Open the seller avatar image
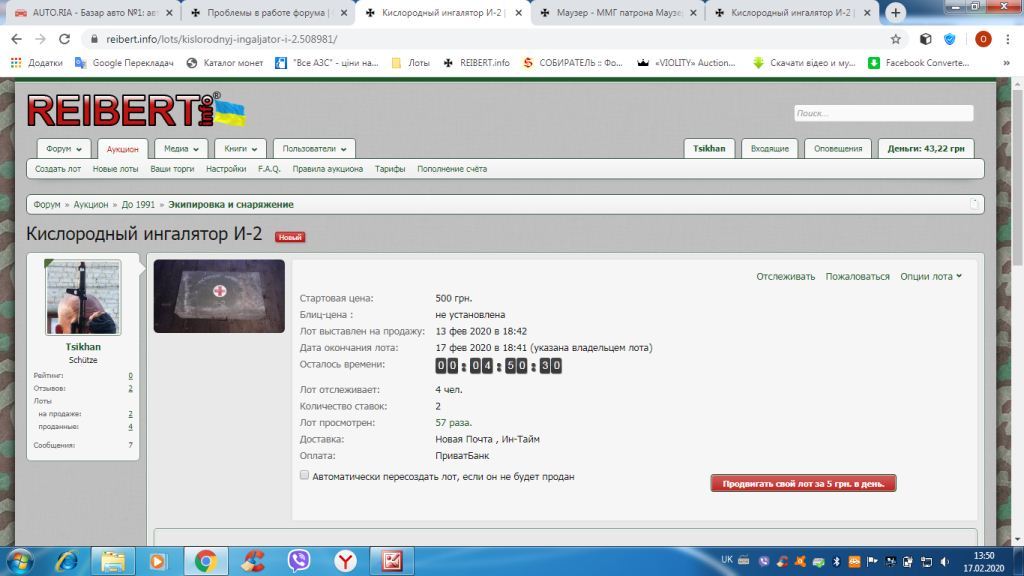1024x576 pixels. pyautogui.click(x=83, y=297)
